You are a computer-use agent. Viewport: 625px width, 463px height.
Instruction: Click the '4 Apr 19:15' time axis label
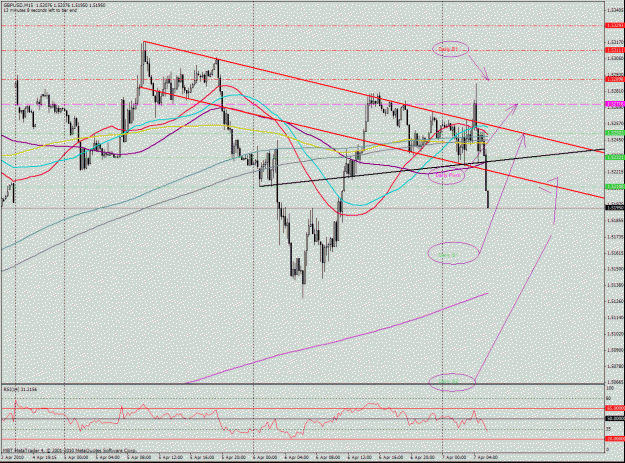45,457
